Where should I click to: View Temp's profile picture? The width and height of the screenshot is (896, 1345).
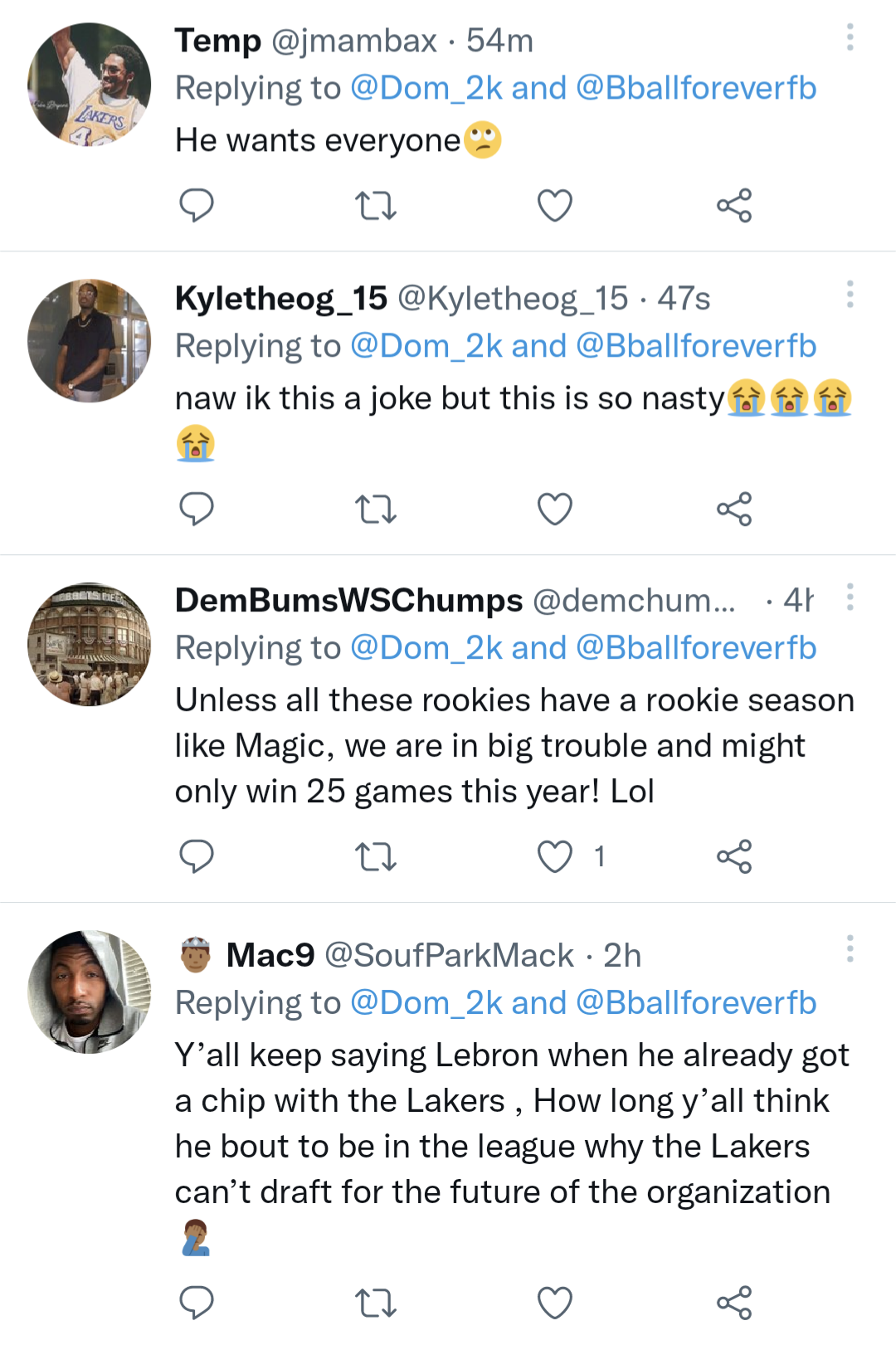click(x=90, y=85)
